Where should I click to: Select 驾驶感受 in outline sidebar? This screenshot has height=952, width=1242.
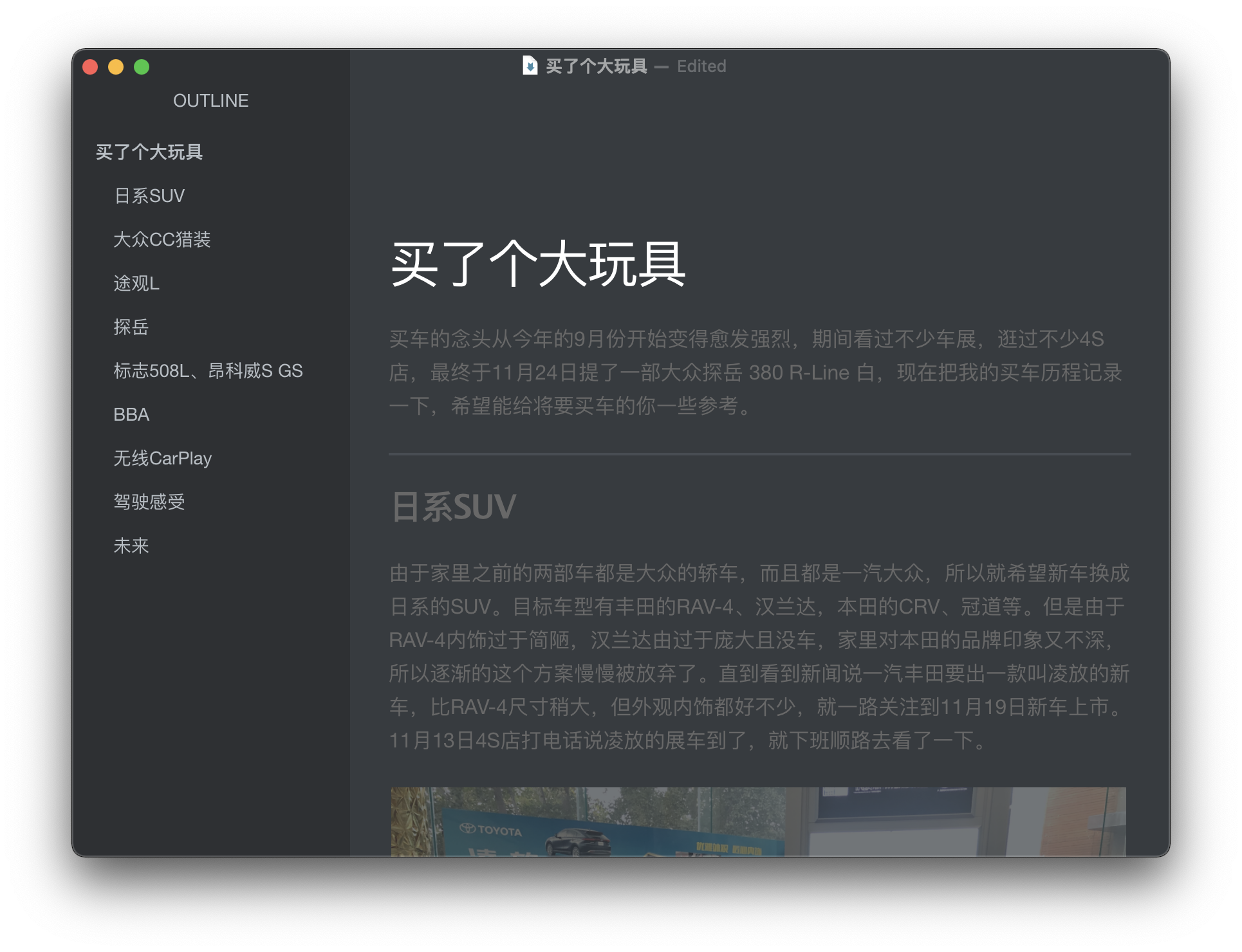(149, 502)
